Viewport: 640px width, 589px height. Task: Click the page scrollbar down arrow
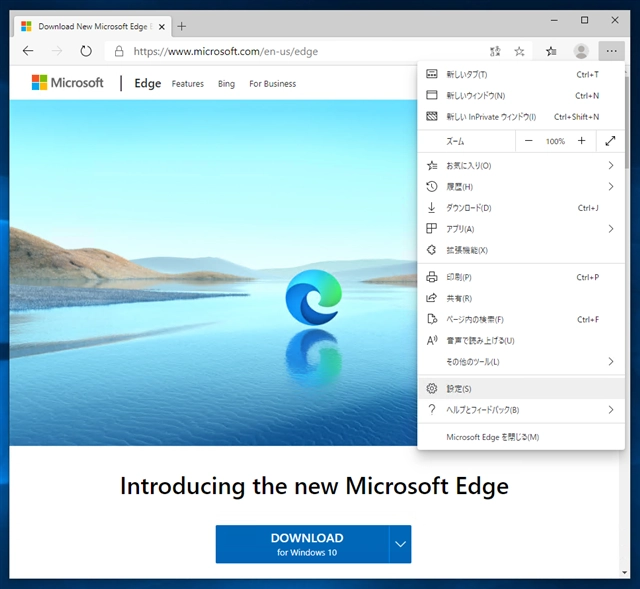coord(624,573)
